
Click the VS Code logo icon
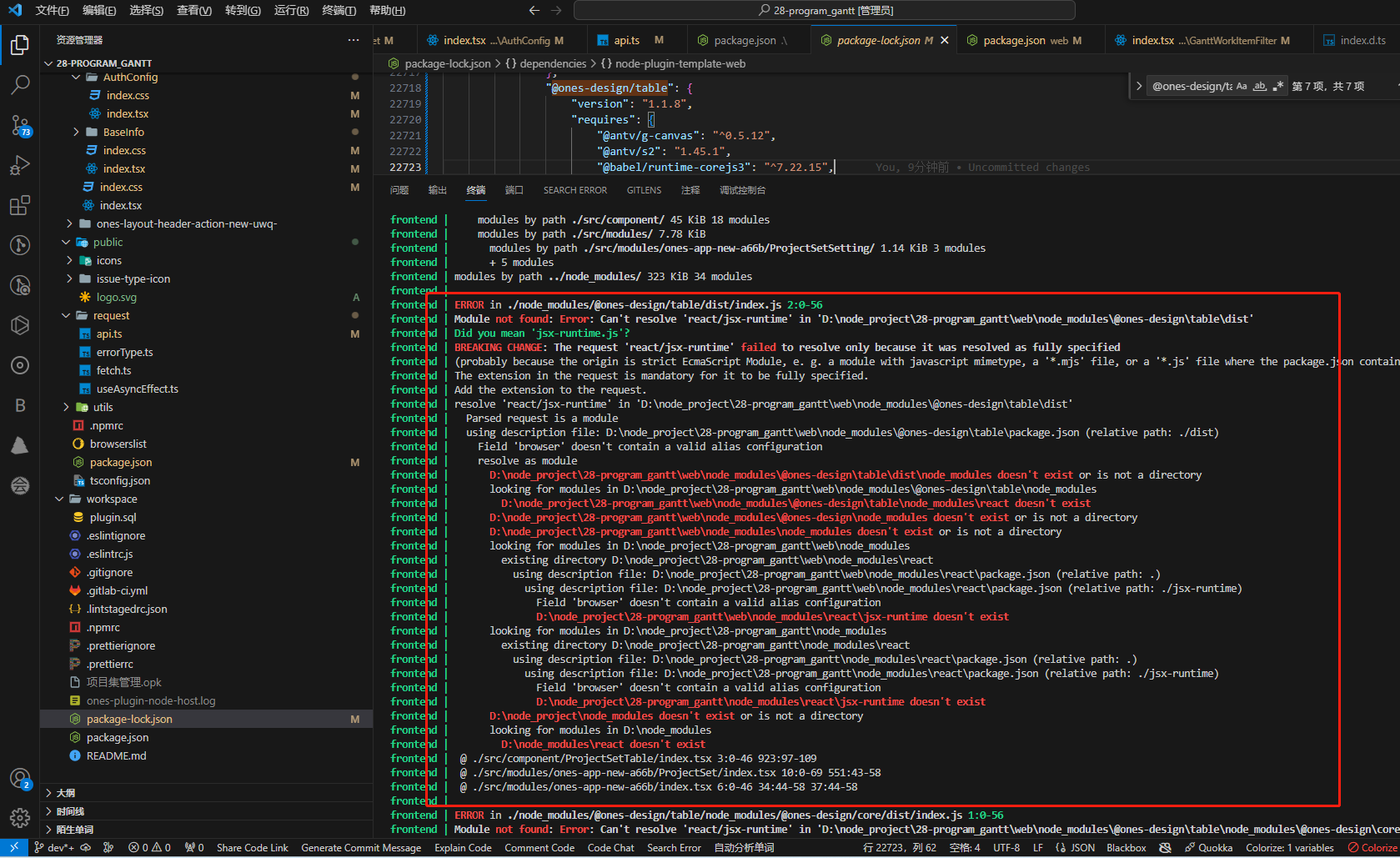(x=14, y=10)
